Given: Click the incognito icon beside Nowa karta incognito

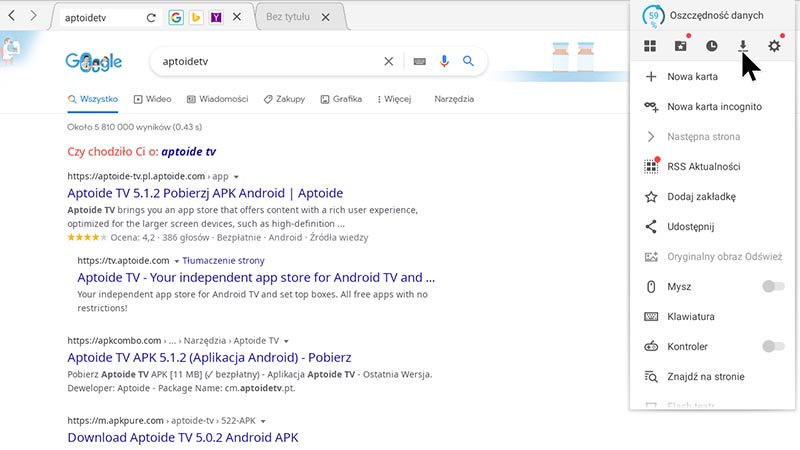Looking at the screenshot, I should (x=651, y=107).
